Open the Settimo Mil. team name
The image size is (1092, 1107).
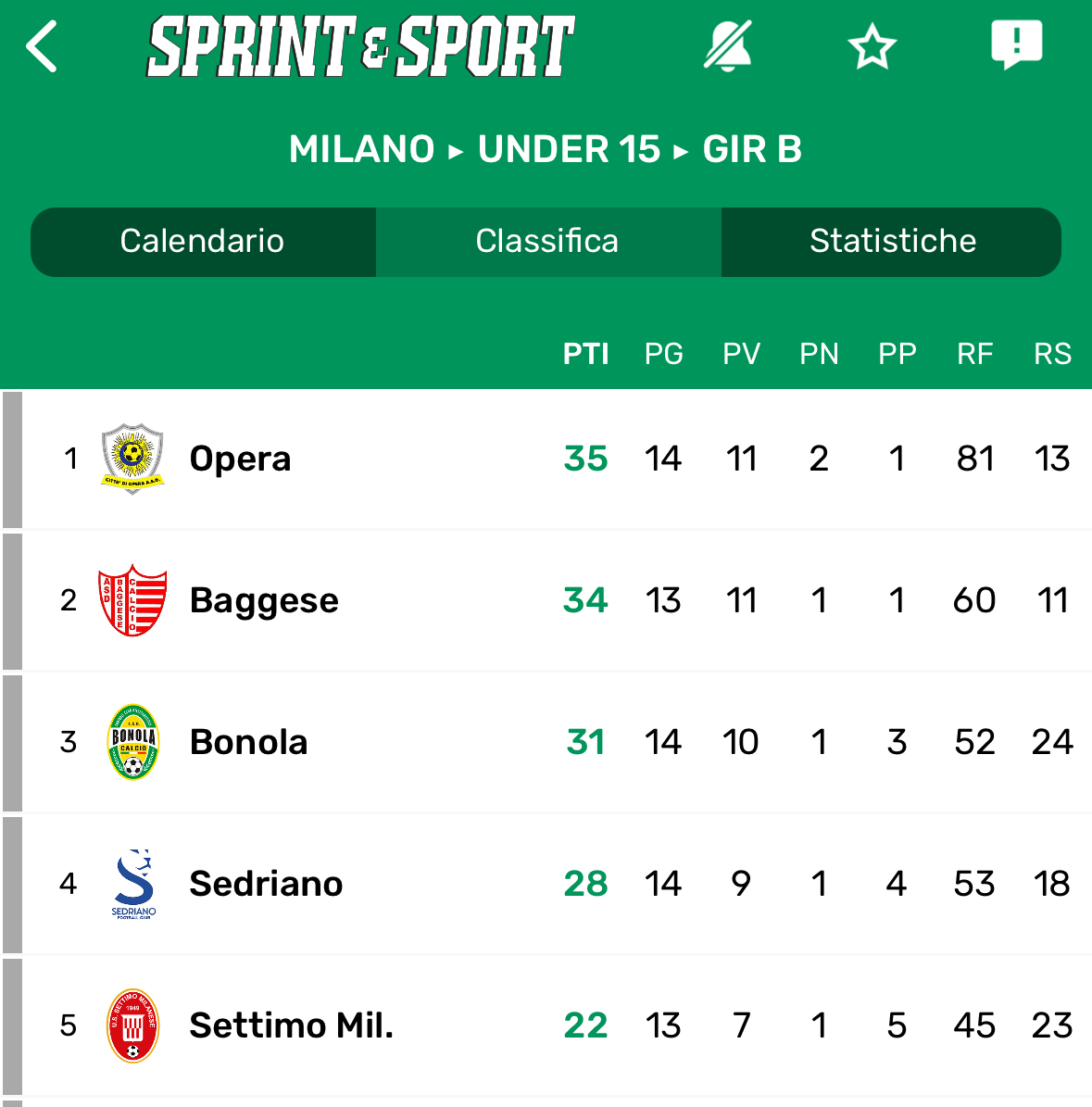click(292, 1025)
